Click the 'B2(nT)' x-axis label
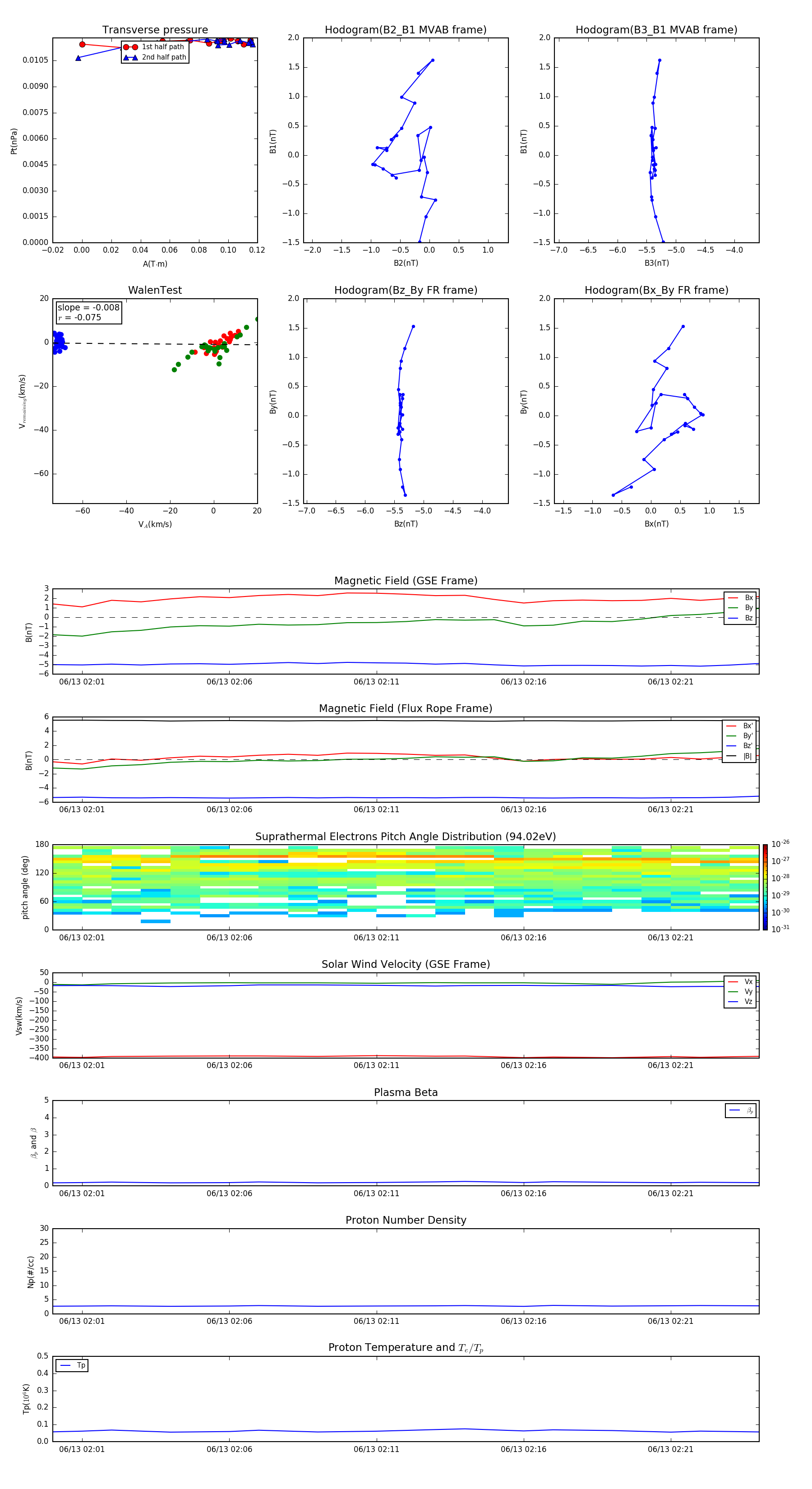 [x=406, y=263]
